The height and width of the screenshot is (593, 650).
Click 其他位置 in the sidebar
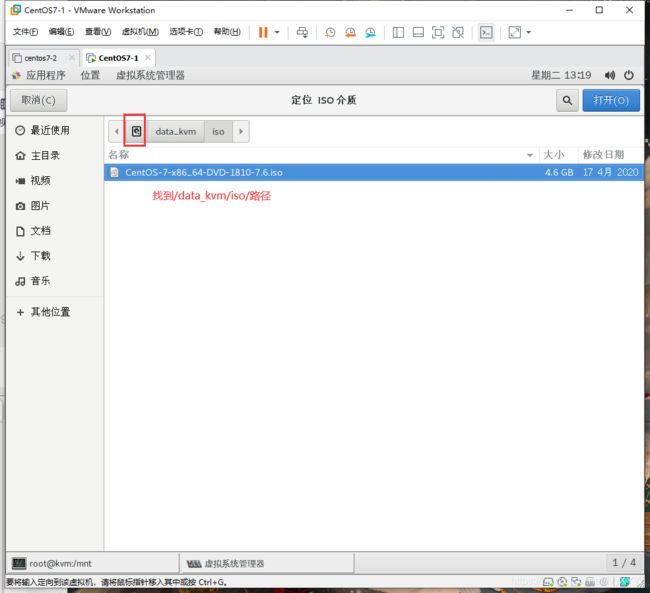tap(54, 312)
